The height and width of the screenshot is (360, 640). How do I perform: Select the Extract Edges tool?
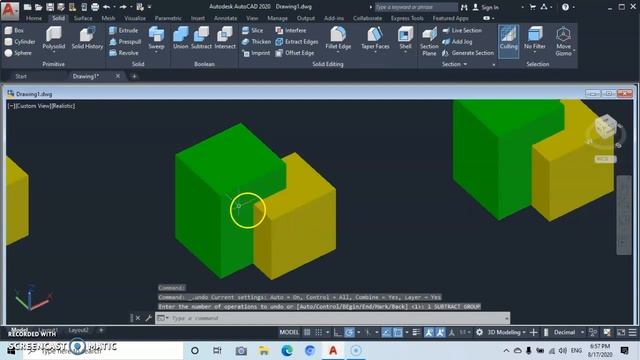297,42
